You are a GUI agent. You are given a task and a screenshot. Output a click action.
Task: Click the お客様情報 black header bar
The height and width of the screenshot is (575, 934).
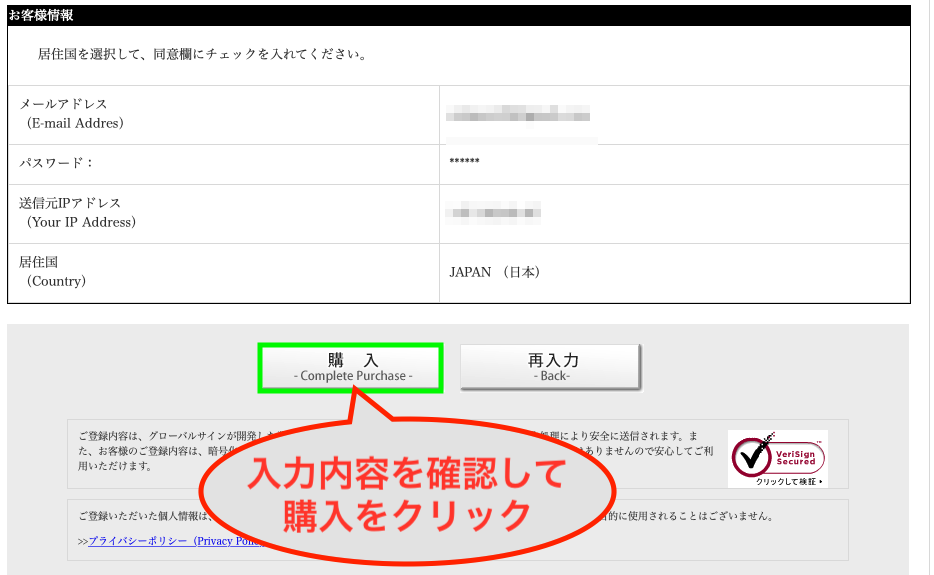(x=458, y=16)
